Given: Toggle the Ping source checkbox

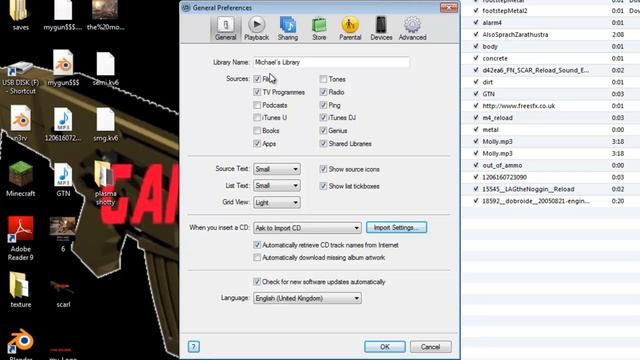Looking at the screenshot, I should [x=323, y=105].
